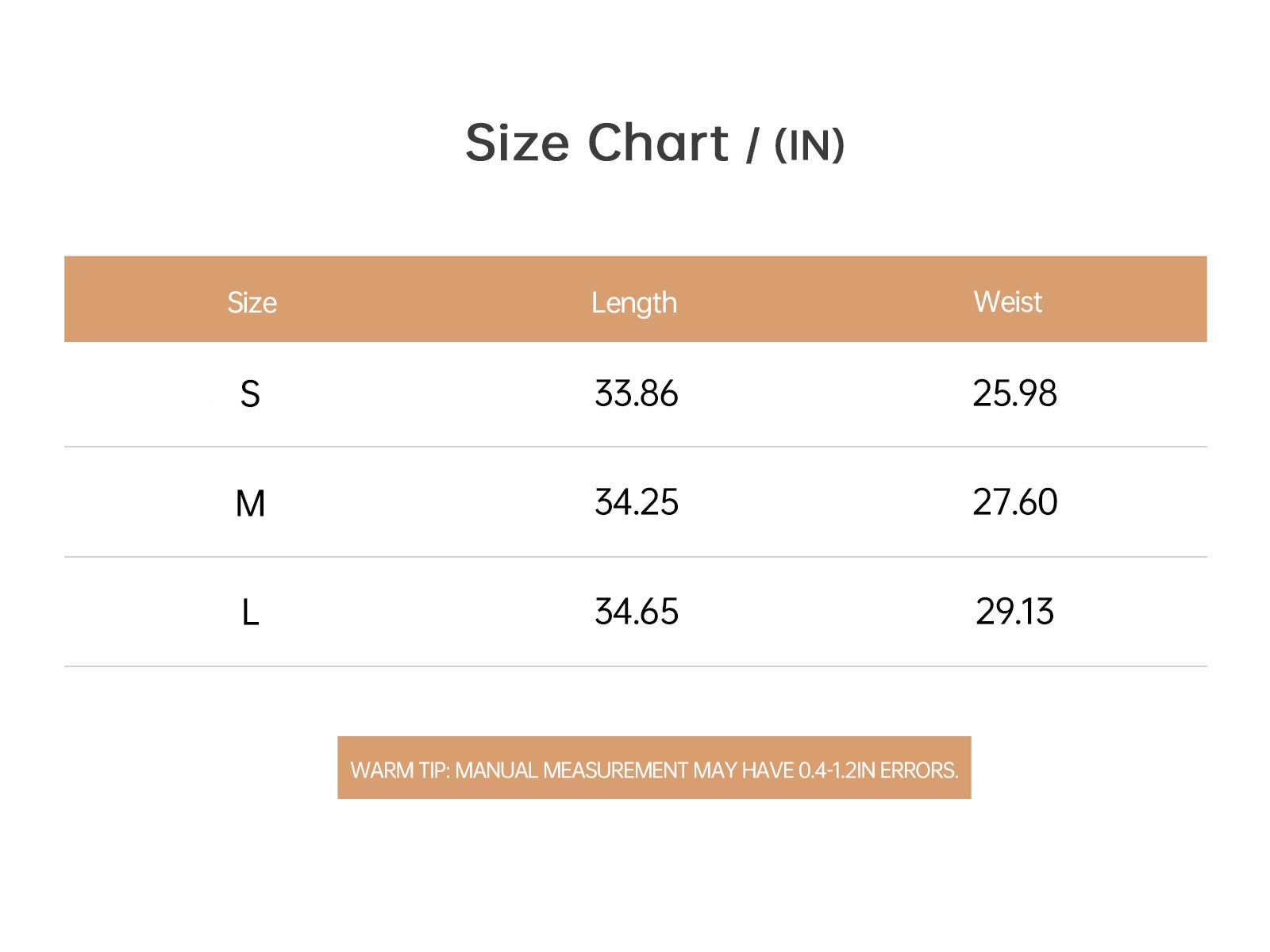The image size is (1270, 952).
Task: Select the Weist column header
Action: pyautogui.click(x=1007, y=301)
